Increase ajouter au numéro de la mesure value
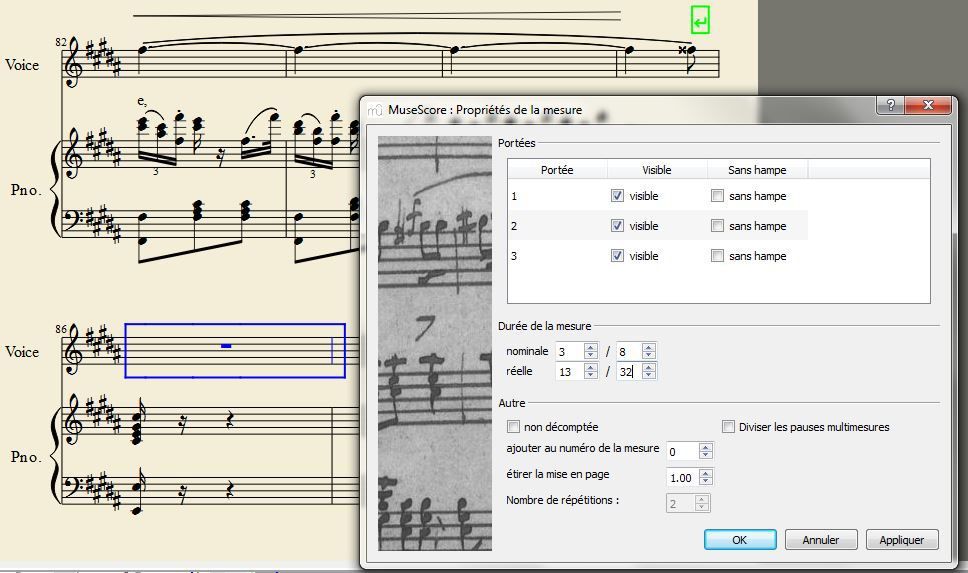This screenshot has height=573, width=968. tap(706, 447)
